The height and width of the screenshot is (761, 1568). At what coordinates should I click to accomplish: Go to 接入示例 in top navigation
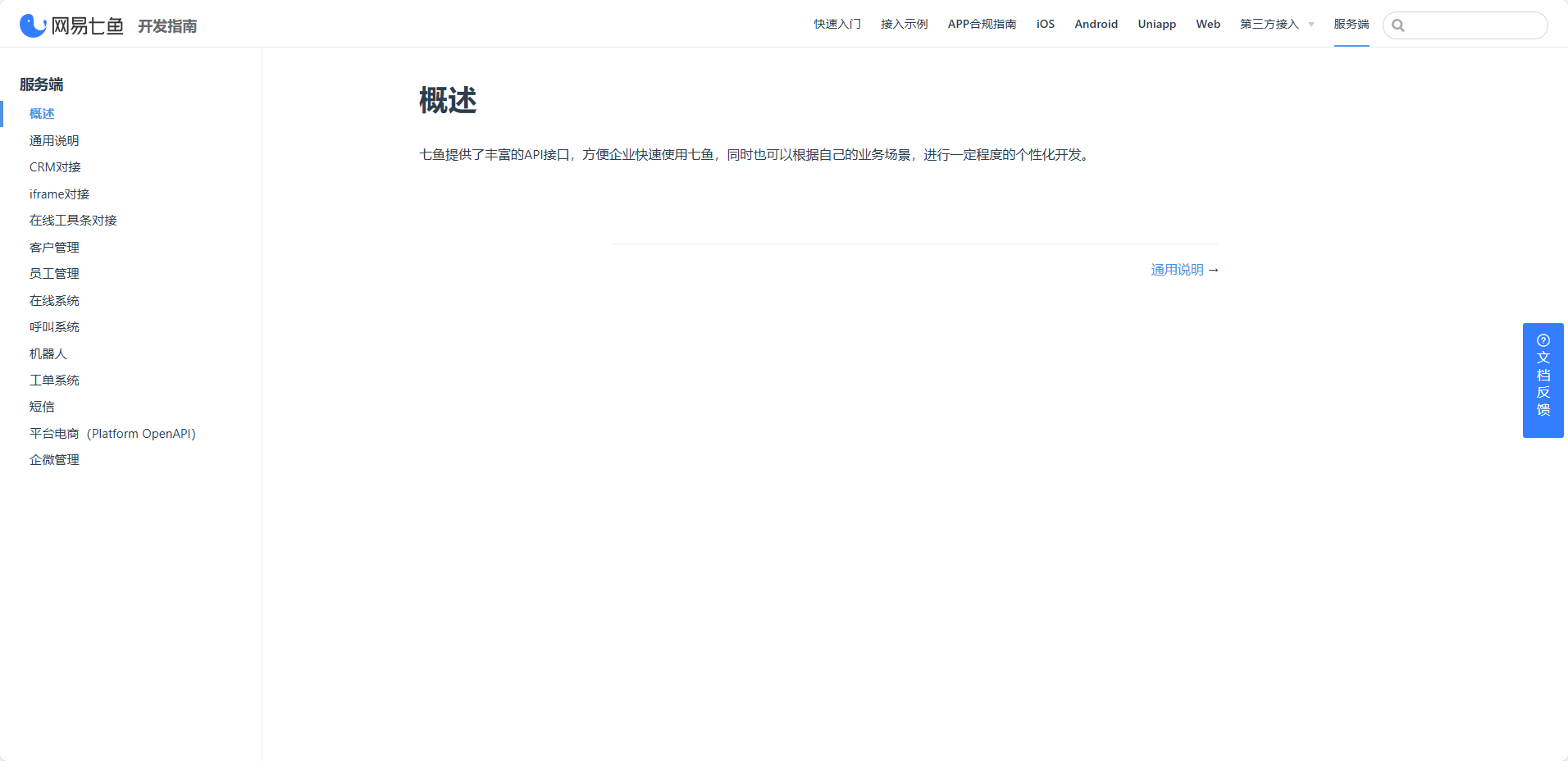pyautogui.click(x=904, y=24)
